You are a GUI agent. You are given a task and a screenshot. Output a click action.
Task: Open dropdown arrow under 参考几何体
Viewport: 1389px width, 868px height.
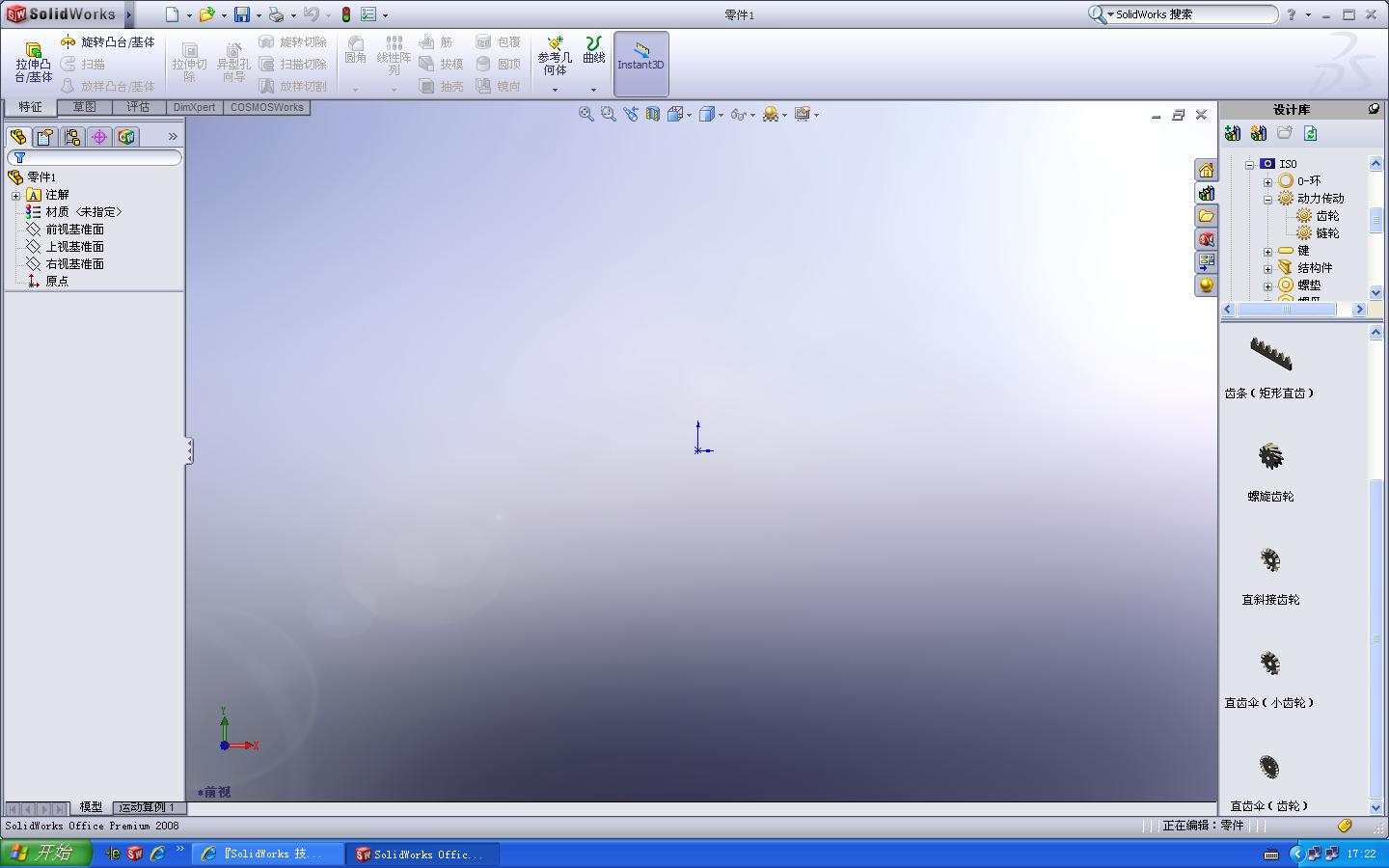(555, 90)
